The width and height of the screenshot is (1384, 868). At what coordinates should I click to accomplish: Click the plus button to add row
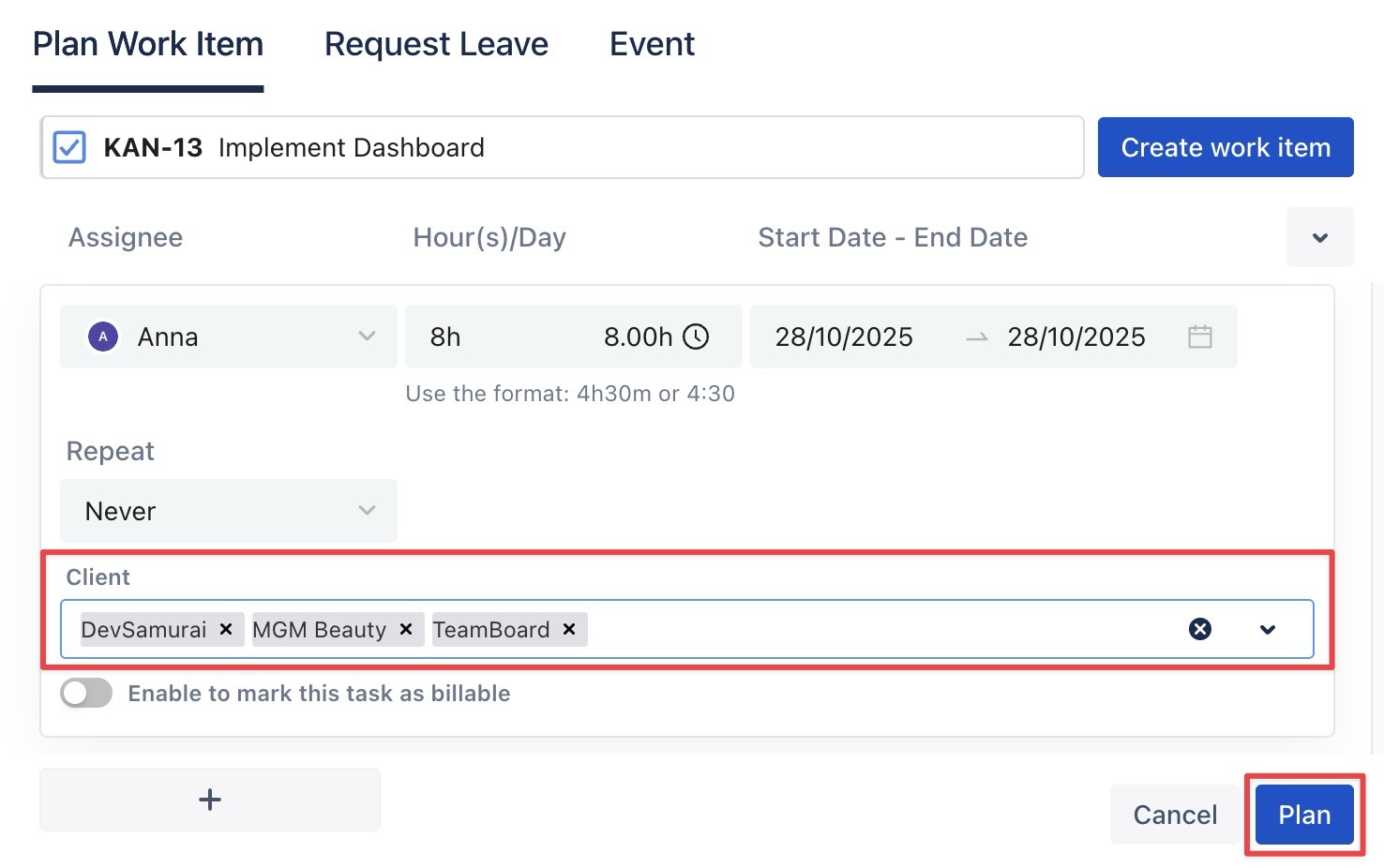[210, 800]
